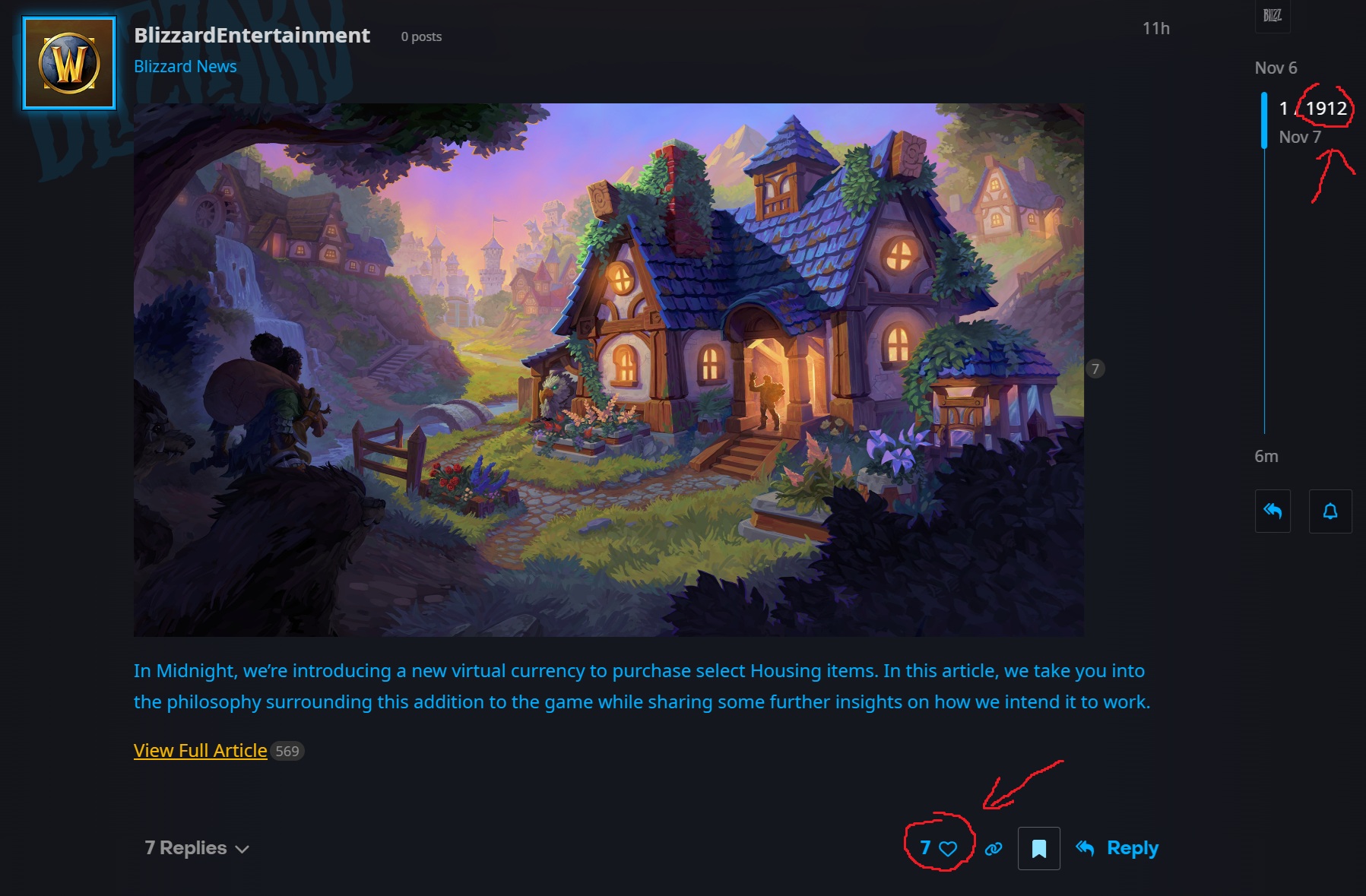Open the BlizzardEntertainment username profile
The width and height of the screenshot is (1366, 896).
252,35
